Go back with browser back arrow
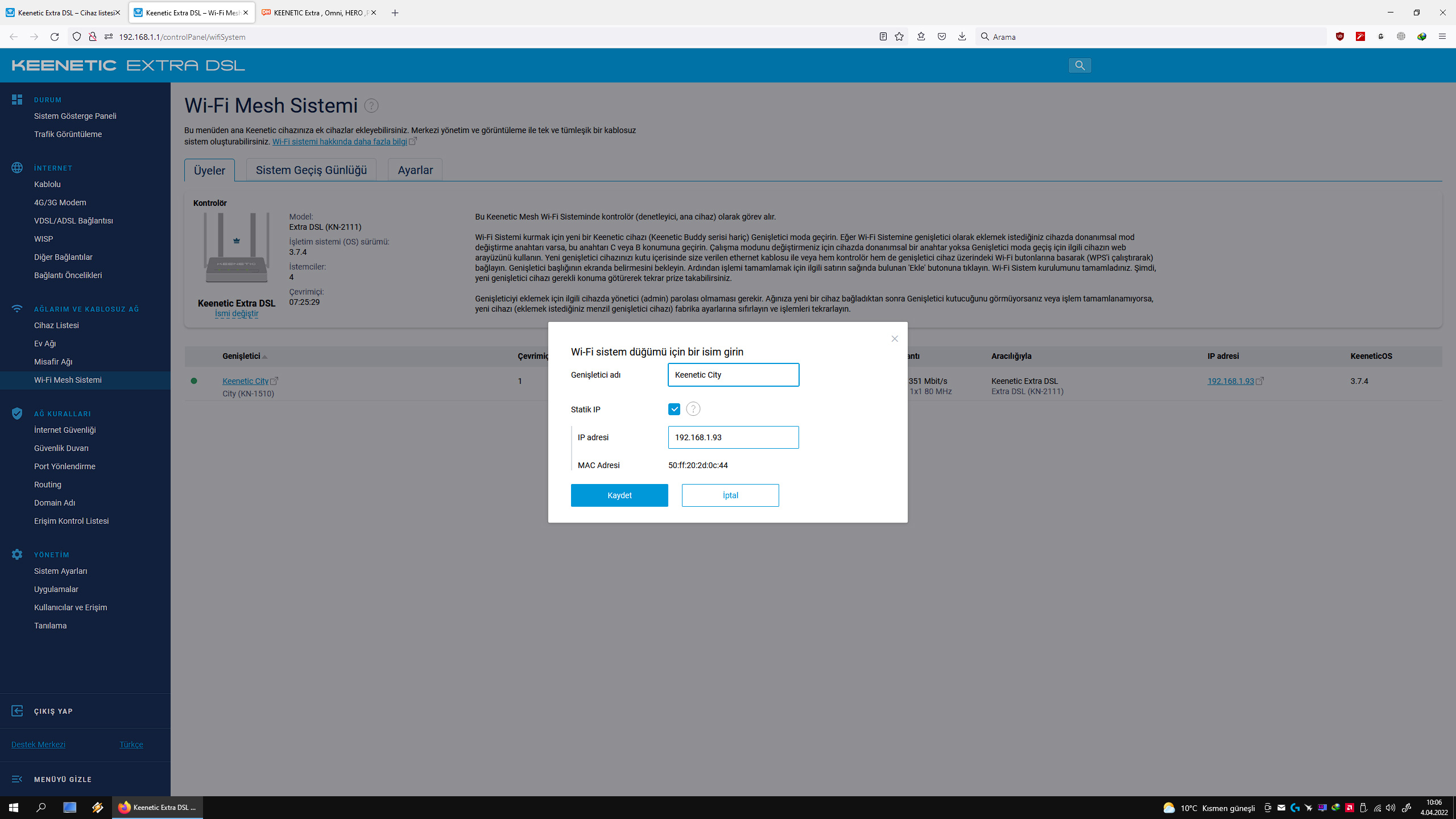 [x=14, y=37]
